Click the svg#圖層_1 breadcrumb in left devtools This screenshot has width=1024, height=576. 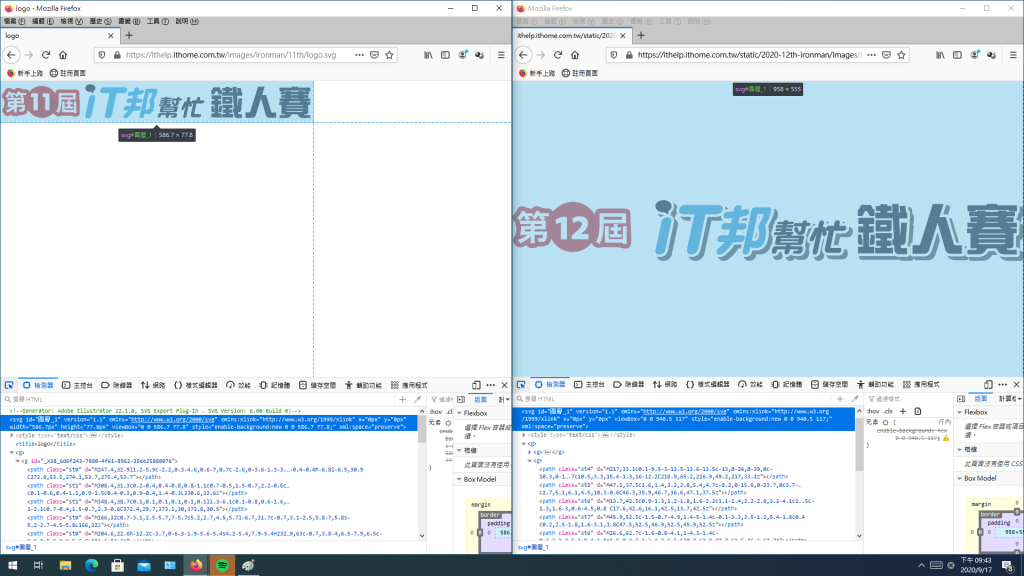pyautogui.click(x=21, y=547)
